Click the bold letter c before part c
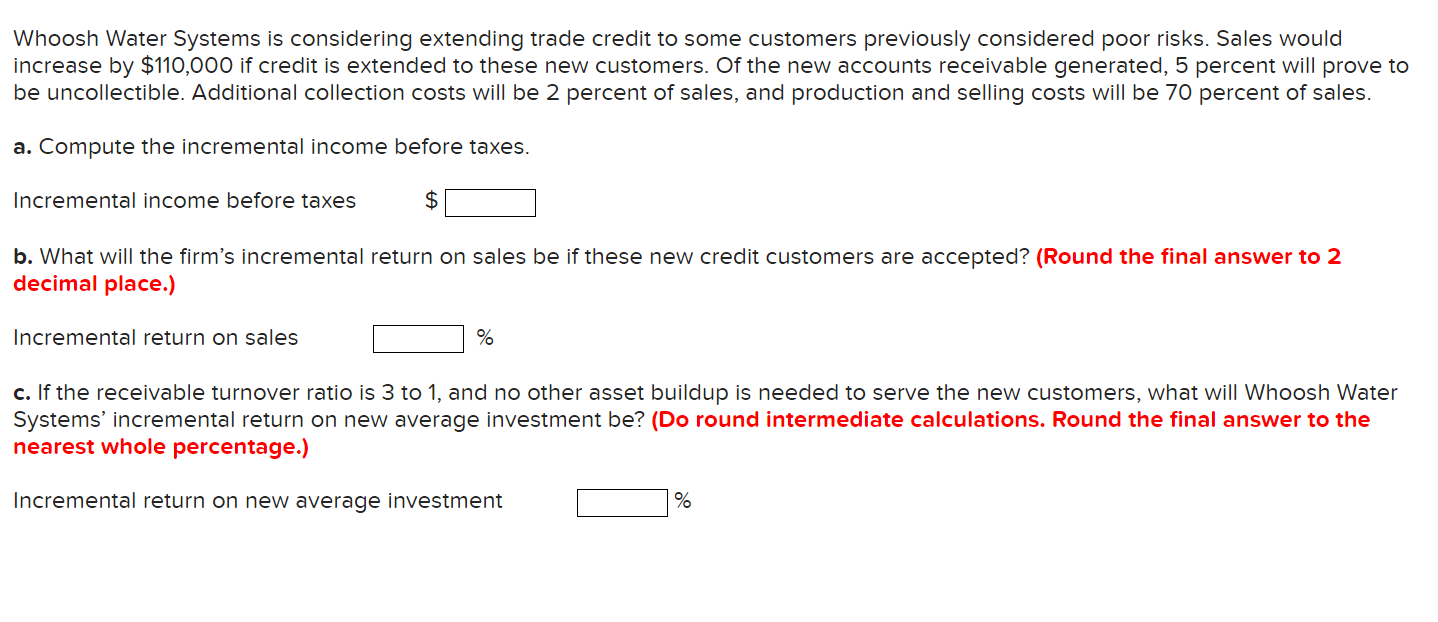Screen dimensions: 1438x622 coord(18,392)
